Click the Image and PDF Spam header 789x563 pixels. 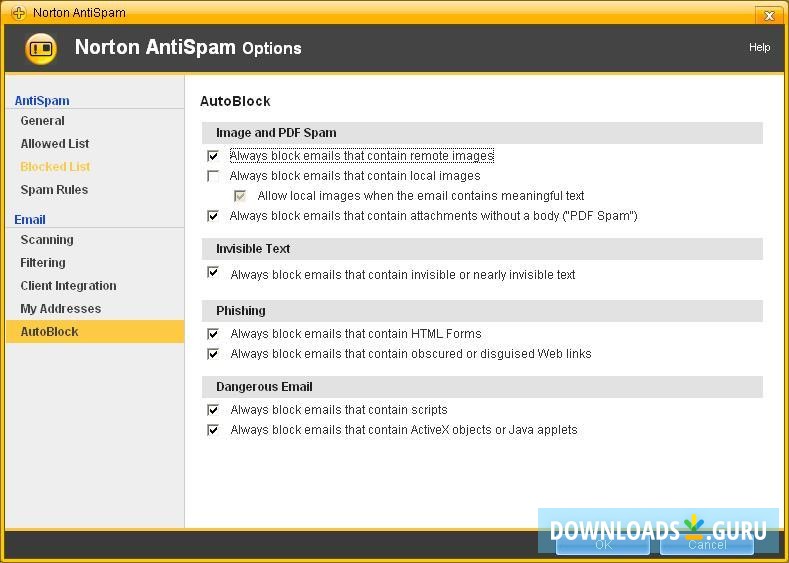pyautogui.click(x=482, y=133)
